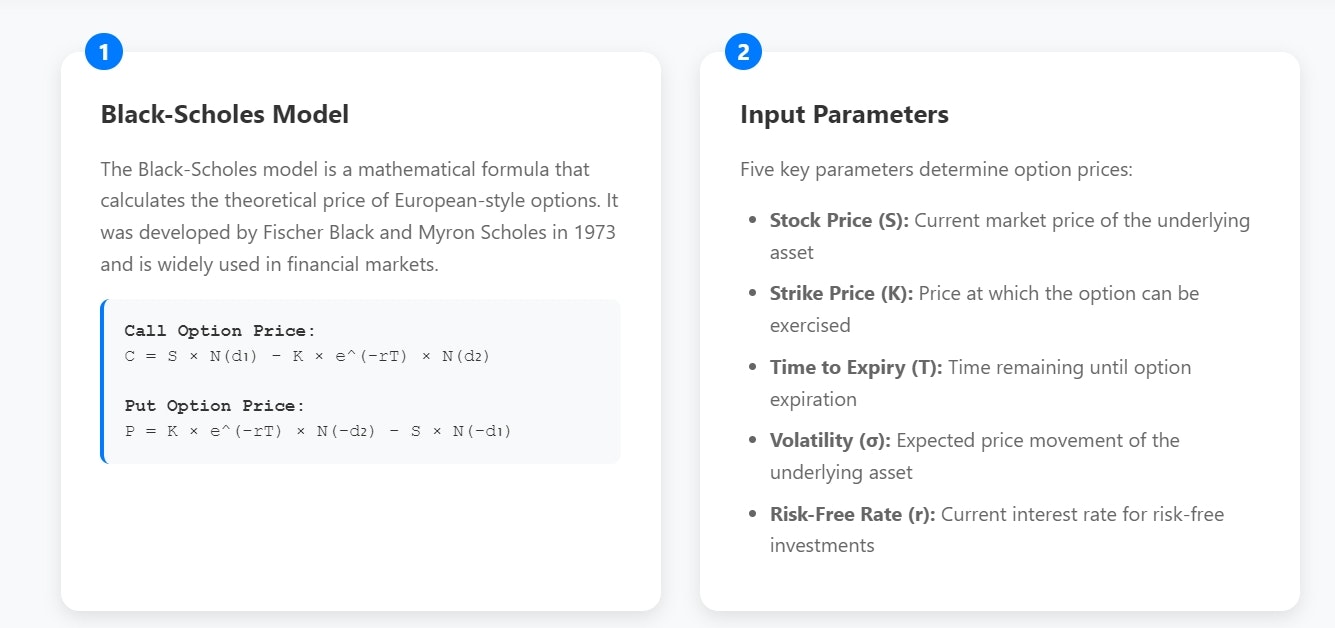Click the Stock Price (S) term
Viewport: 1335px width, 628px height.
pyautogui.click(x=838, y=220)
